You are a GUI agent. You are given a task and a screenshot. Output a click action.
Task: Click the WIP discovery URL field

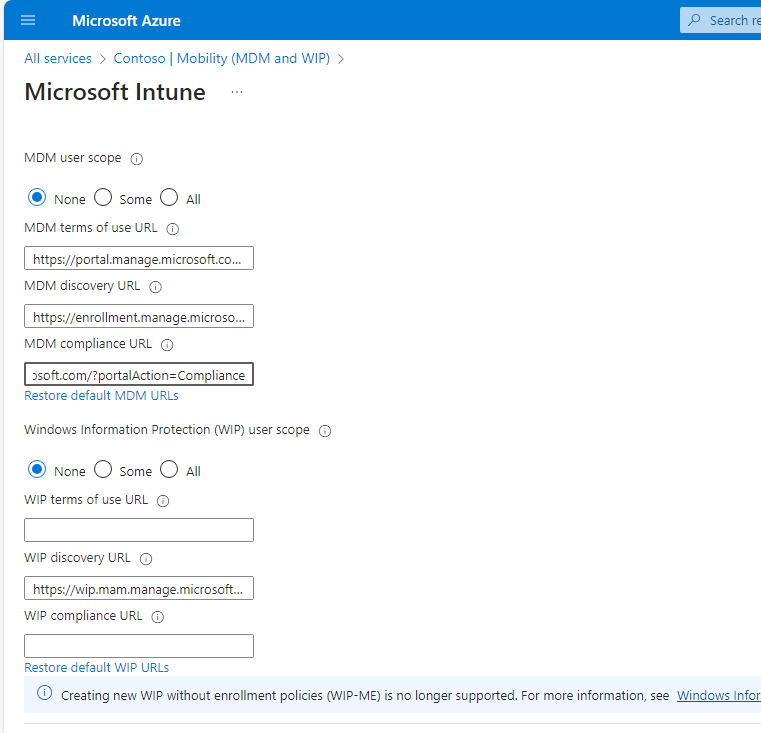(139, 588)
